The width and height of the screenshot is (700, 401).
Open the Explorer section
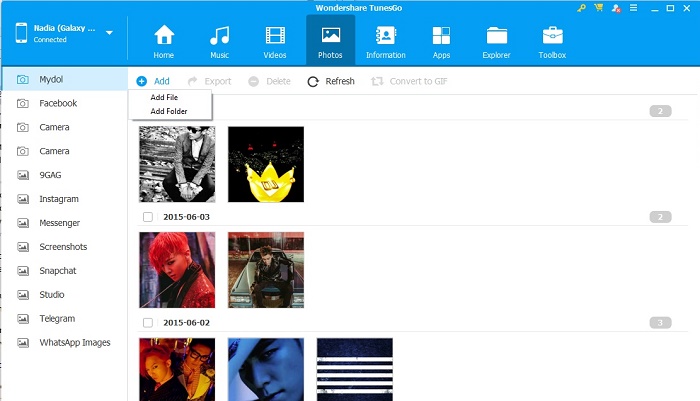496,40
